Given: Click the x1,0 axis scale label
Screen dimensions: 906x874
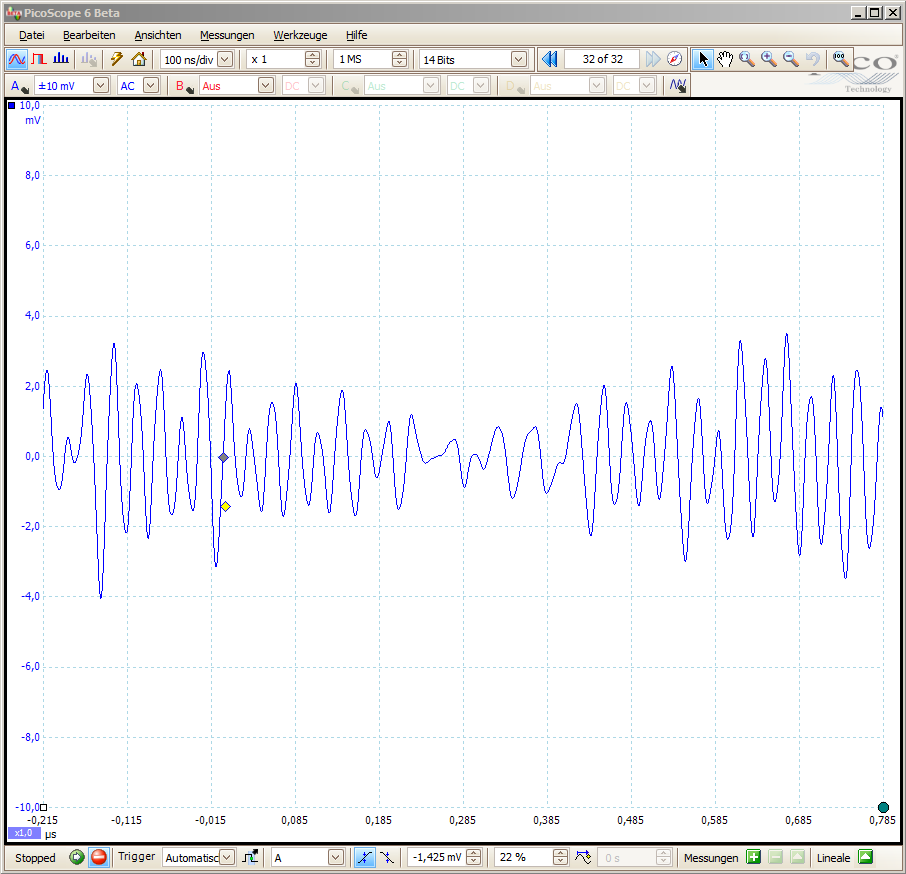Looking at the screenshot, I should coord(24,833).
